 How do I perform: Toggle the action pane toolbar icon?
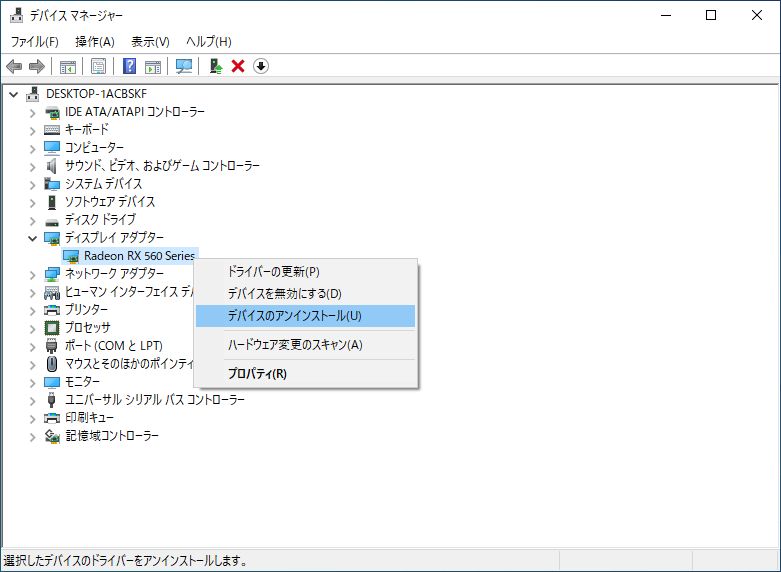pyautogui.click(x=153, y=66)
